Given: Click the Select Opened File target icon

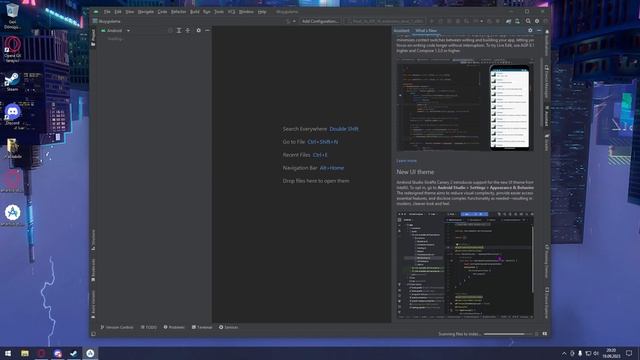Looking at the screenshot, I should pyautogui.click(x=170, y=31).
